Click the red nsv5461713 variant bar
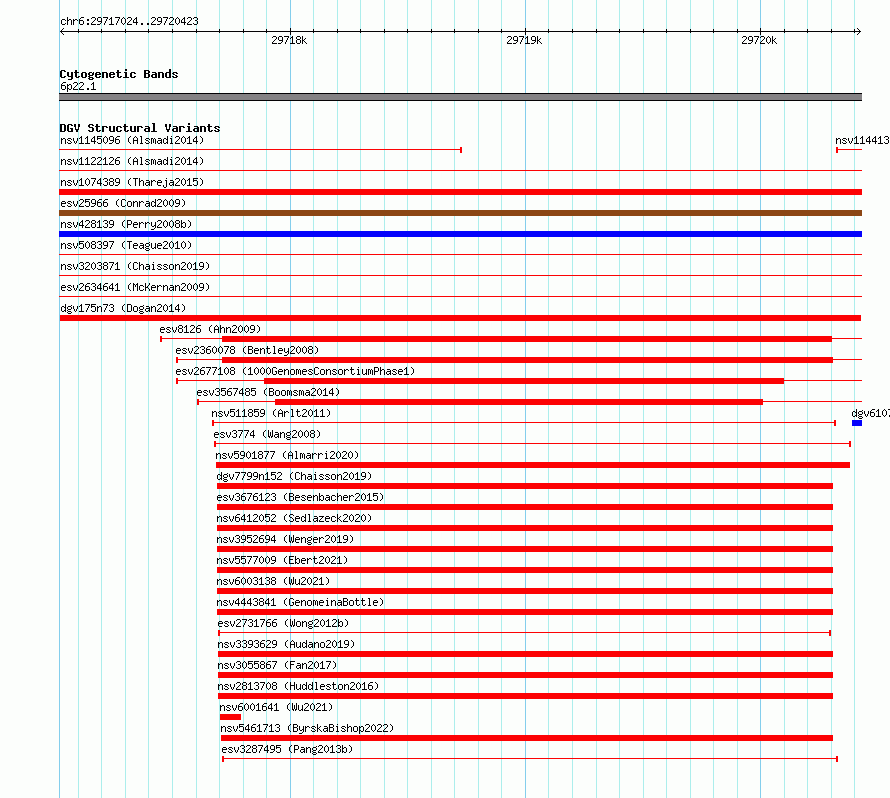The height and width of the screenshot is (798, 890). (527, 738)
